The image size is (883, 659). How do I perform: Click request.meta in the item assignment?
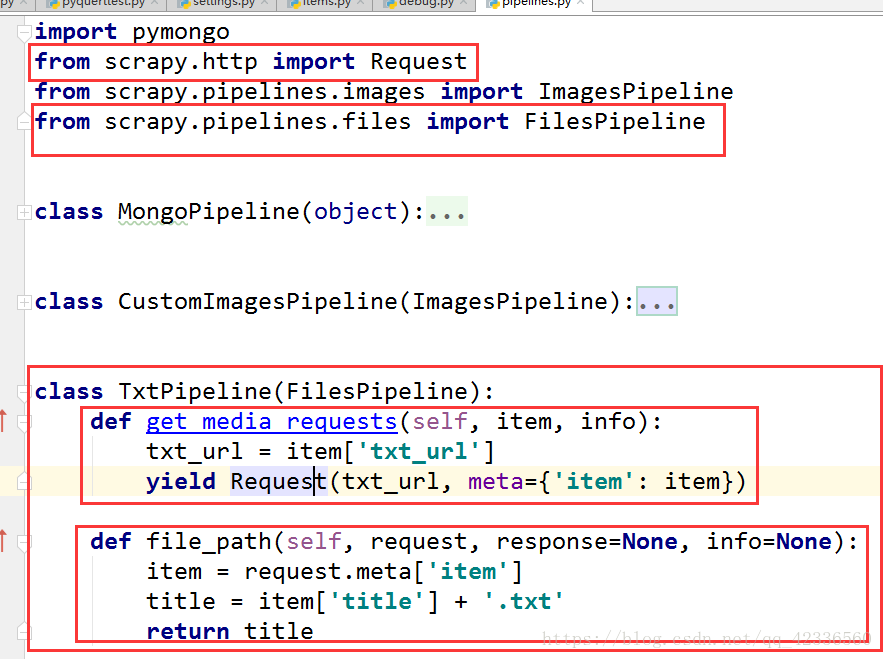(328, 572)
